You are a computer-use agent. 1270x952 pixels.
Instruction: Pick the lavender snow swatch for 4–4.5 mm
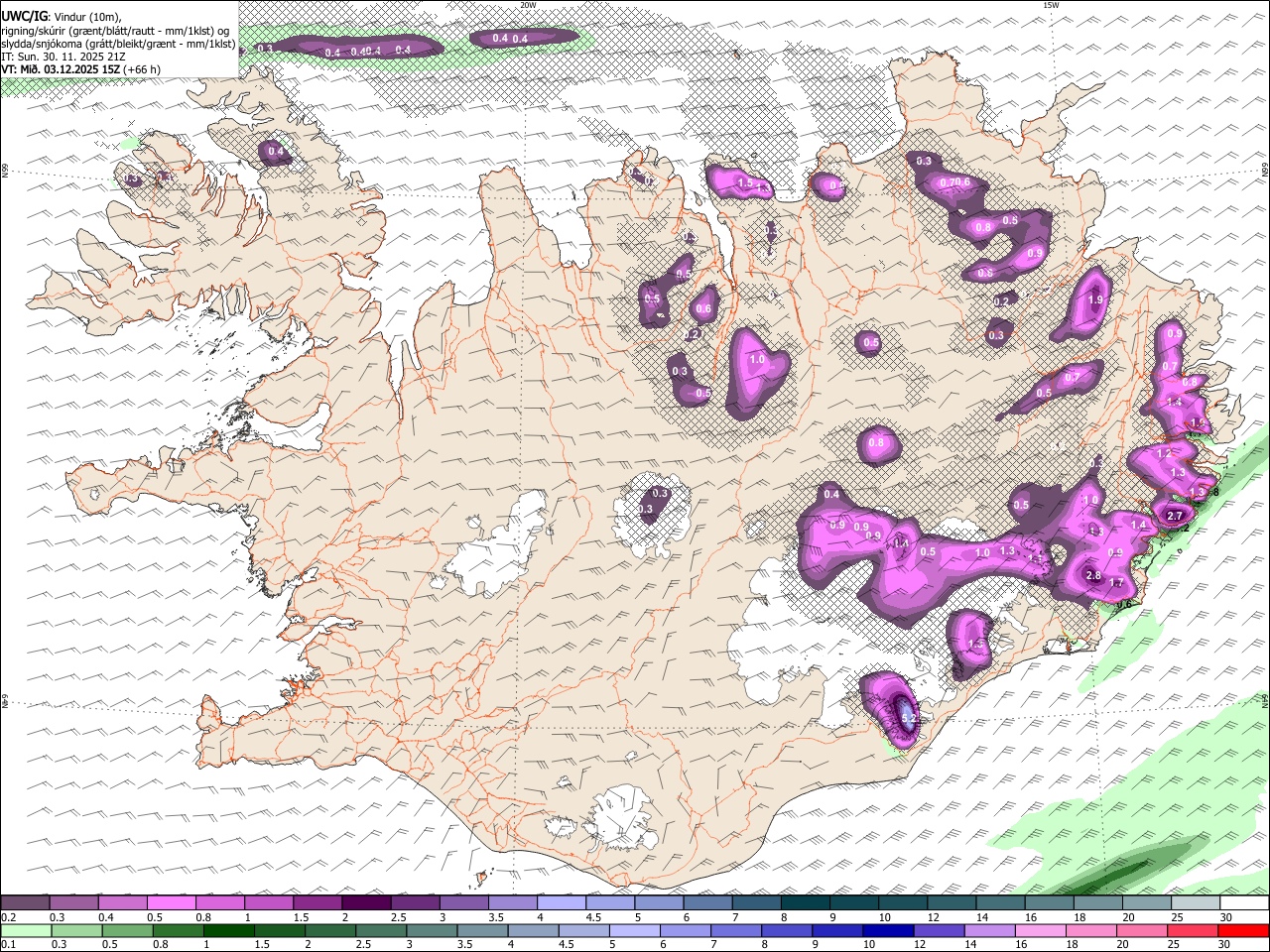(x=561, y=902)
